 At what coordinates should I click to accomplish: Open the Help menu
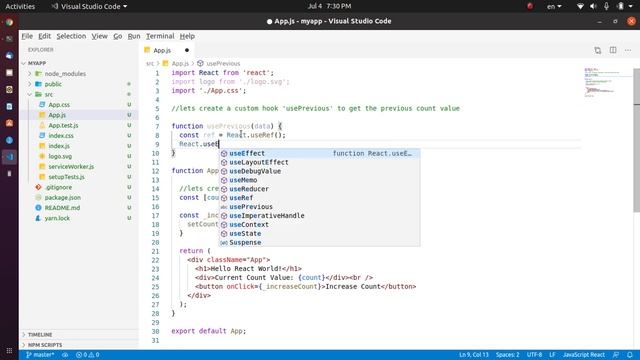pyautogui.click(x=187, y=36)
